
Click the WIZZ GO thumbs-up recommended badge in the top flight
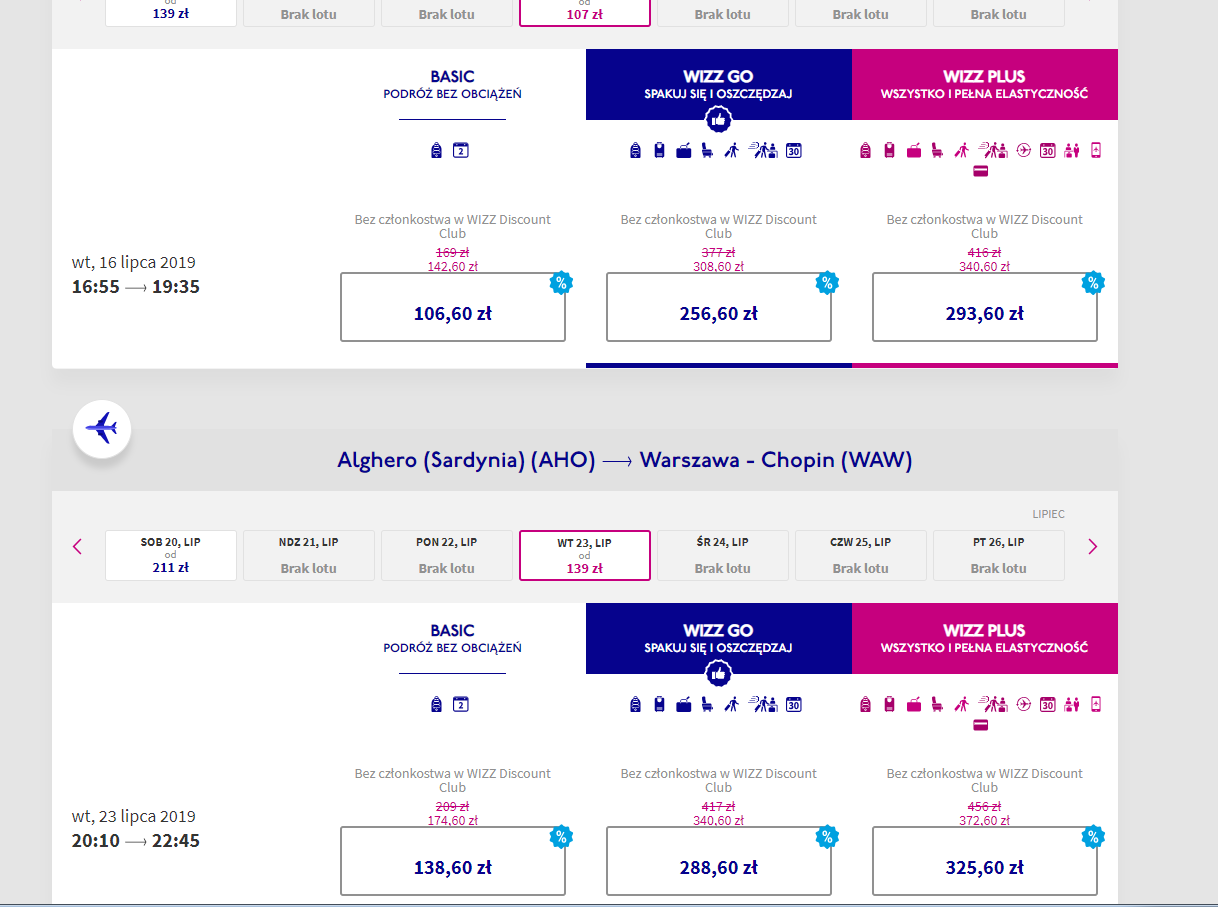point(718,120)
